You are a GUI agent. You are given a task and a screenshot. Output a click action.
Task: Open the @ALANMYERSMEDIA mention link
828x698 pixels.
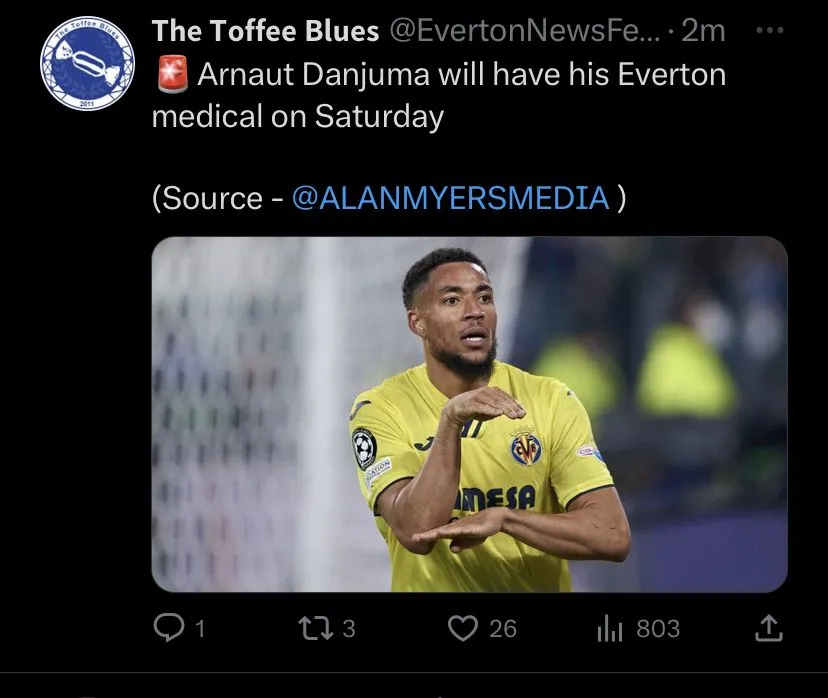(x=450, y=197)
